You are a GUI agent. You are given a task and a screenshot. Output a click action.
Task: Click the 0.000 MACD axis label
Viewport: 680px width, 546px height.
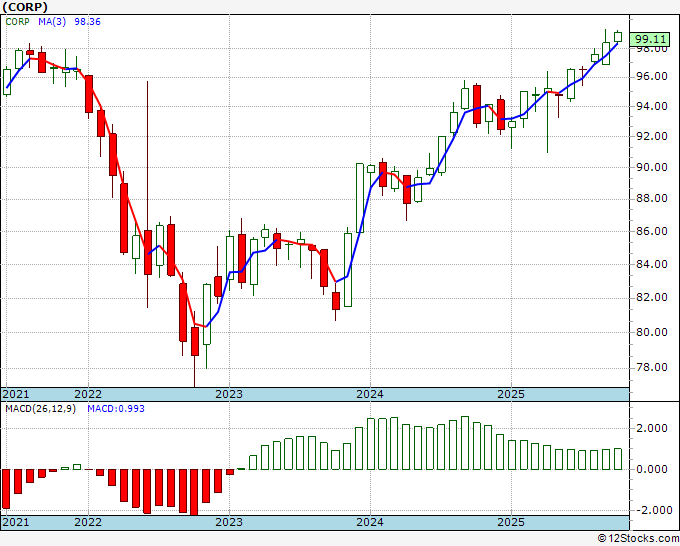[x=652, y=469]
